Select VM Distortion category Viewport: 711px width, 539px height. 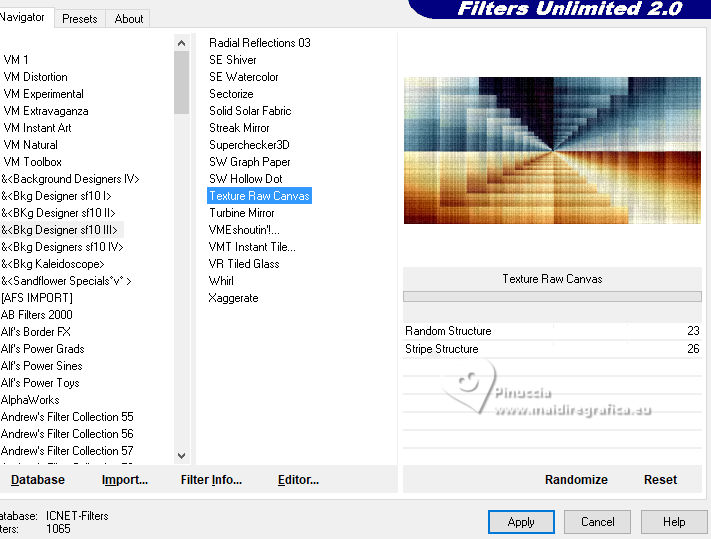click(x=35, y=77)
